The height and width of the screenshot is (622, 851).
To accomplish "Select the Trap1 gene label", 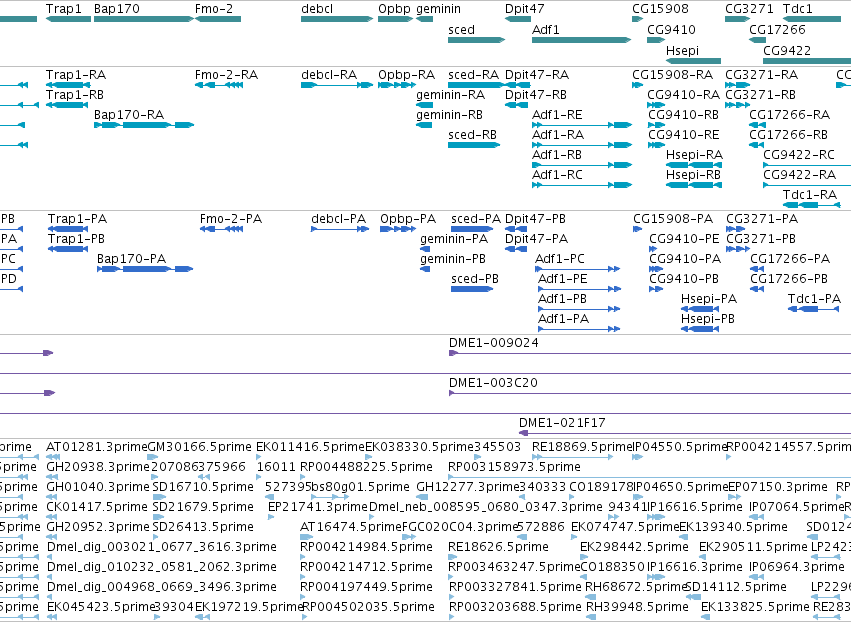I will 63,9.
